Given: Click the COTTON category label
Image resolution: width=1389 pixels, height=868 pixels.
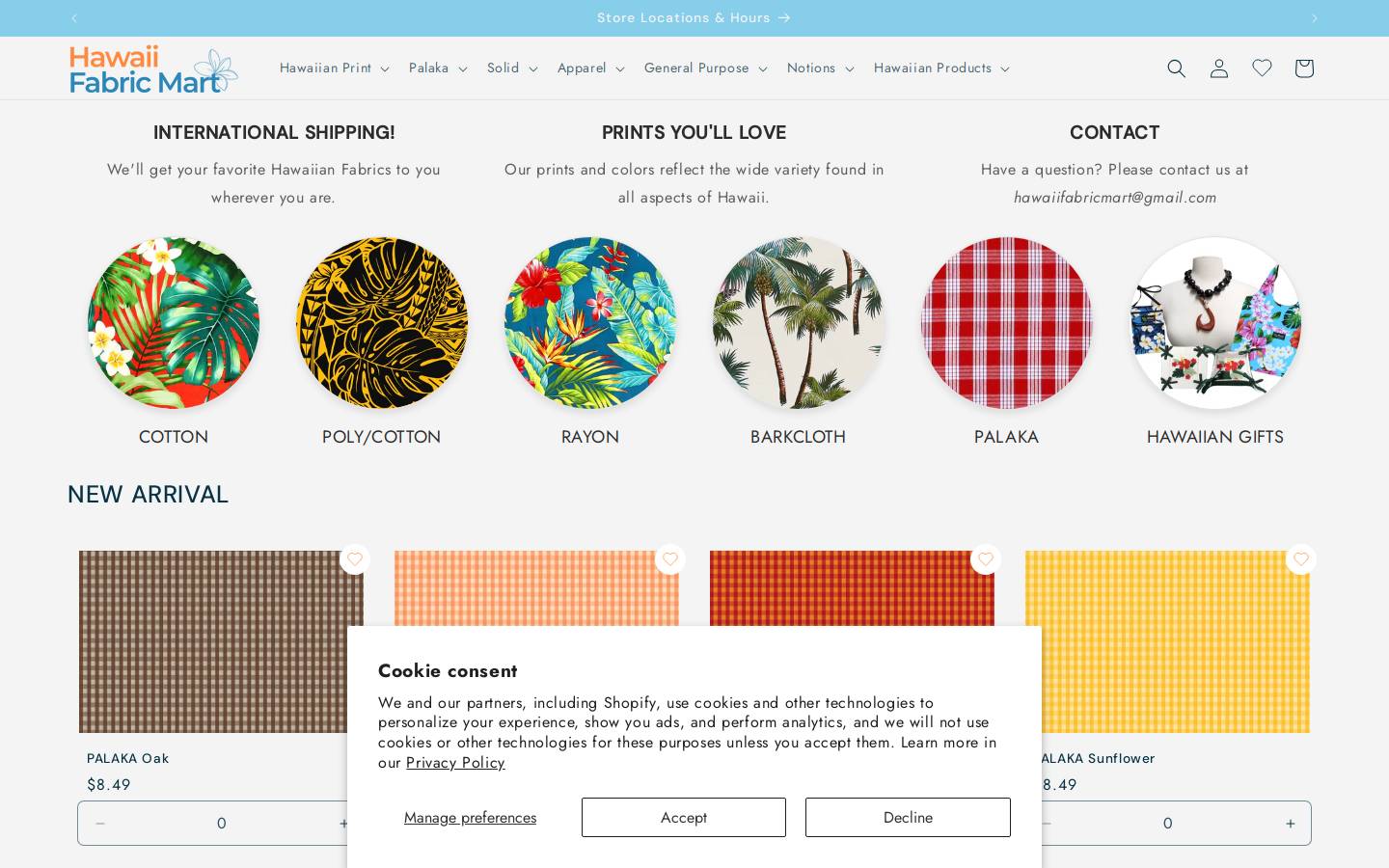Looking at the screenshot, I should [x=174, y=437].
